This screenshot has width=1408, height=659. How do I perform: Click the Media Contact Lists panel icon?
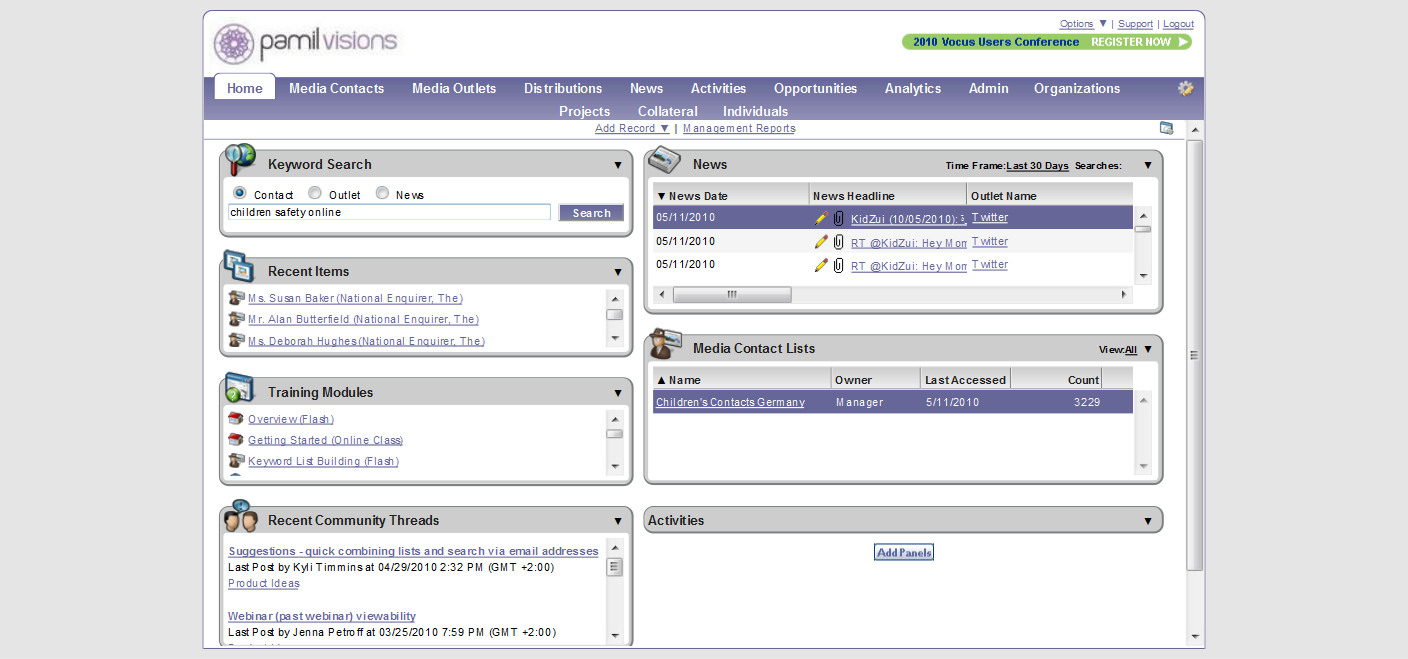(664, 343)
